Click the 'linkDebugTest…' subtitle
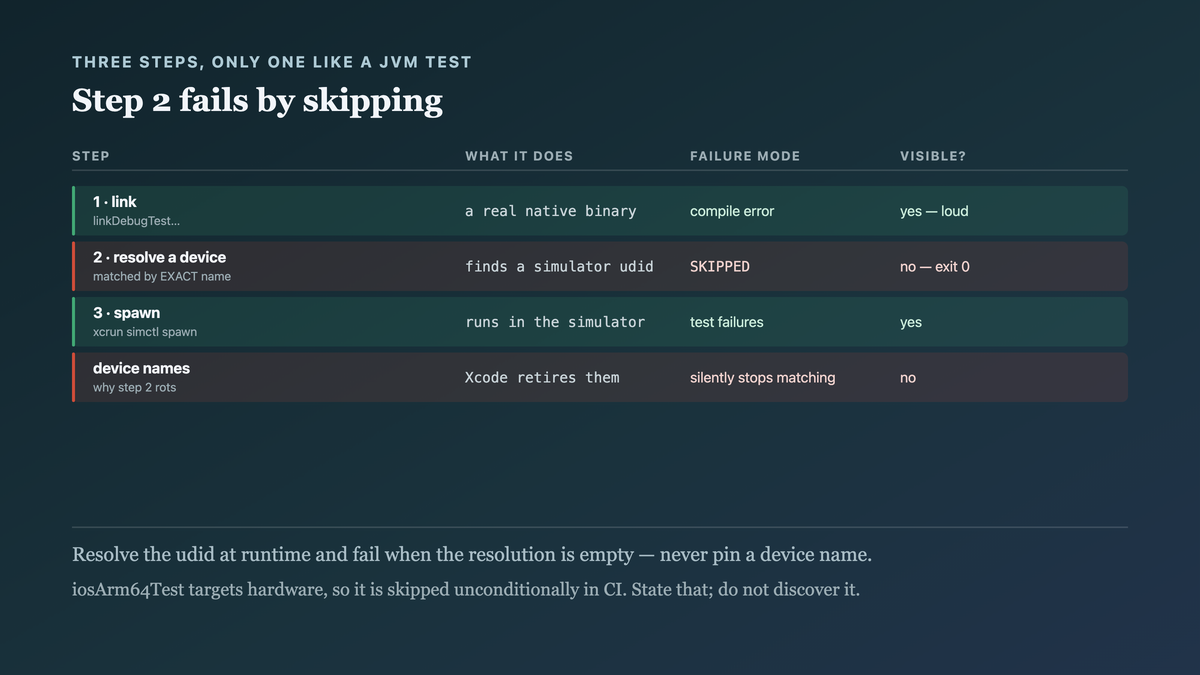Image resolution: width=1200 pixels, height=675 pixels. [137, 221]
